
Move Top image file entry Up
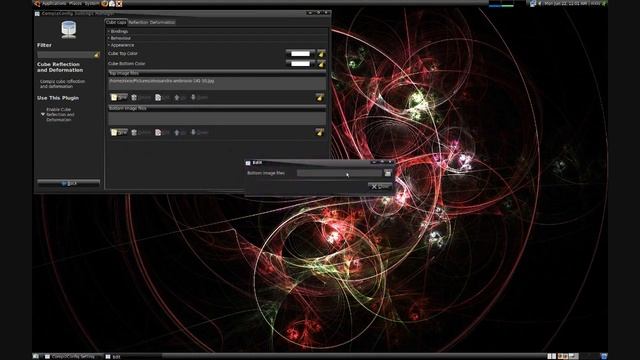180,98
